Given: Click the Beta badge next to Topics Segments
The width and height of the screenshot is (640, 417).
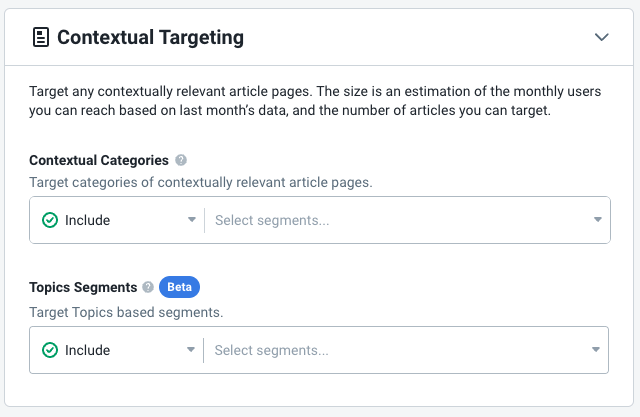Looking at the screenshot, I should click(x=179, y=287).
